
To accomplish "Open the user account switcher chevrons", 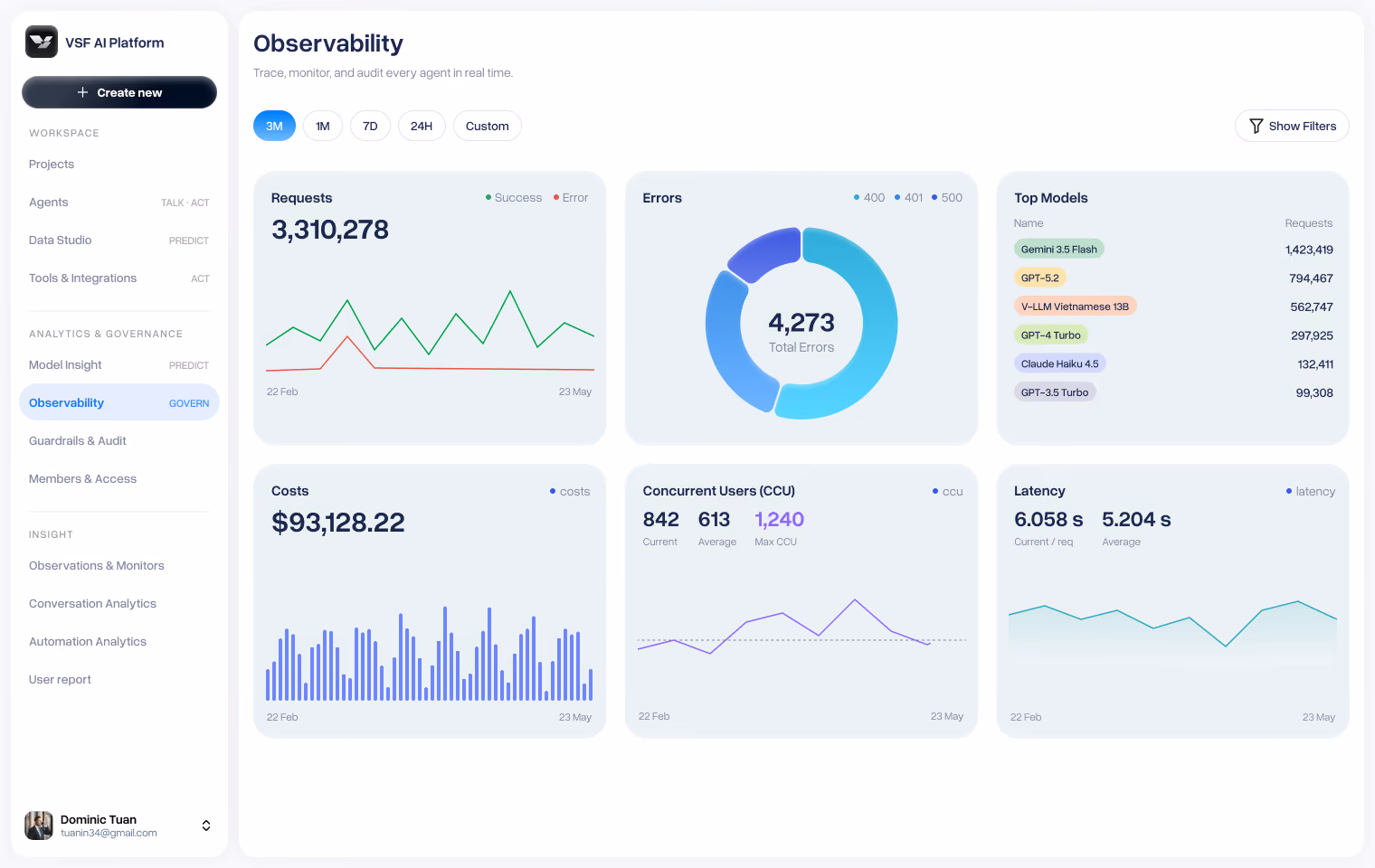I will (206, 826).
